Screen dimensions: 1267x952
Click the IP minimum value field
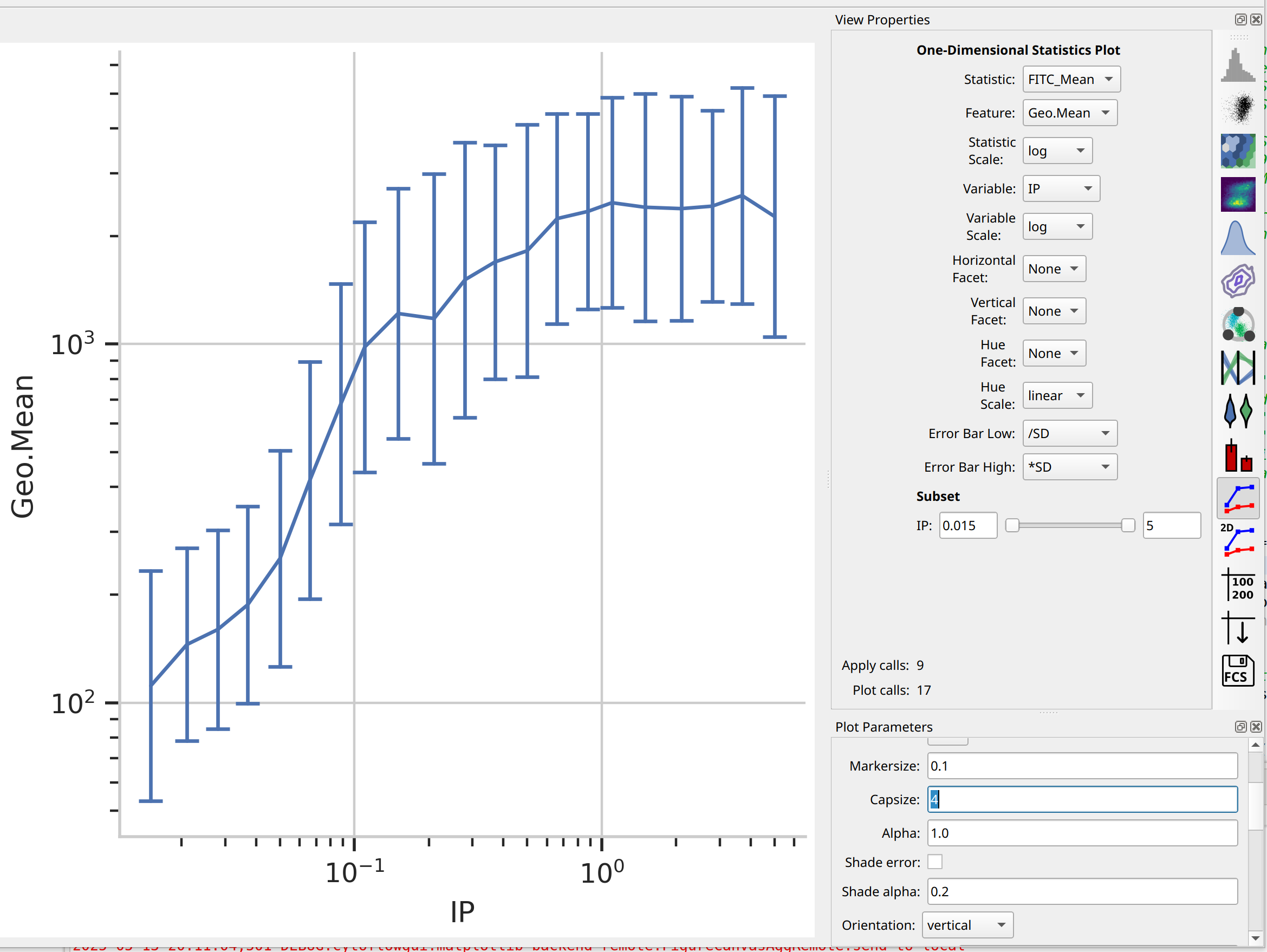tap(967, 525)
